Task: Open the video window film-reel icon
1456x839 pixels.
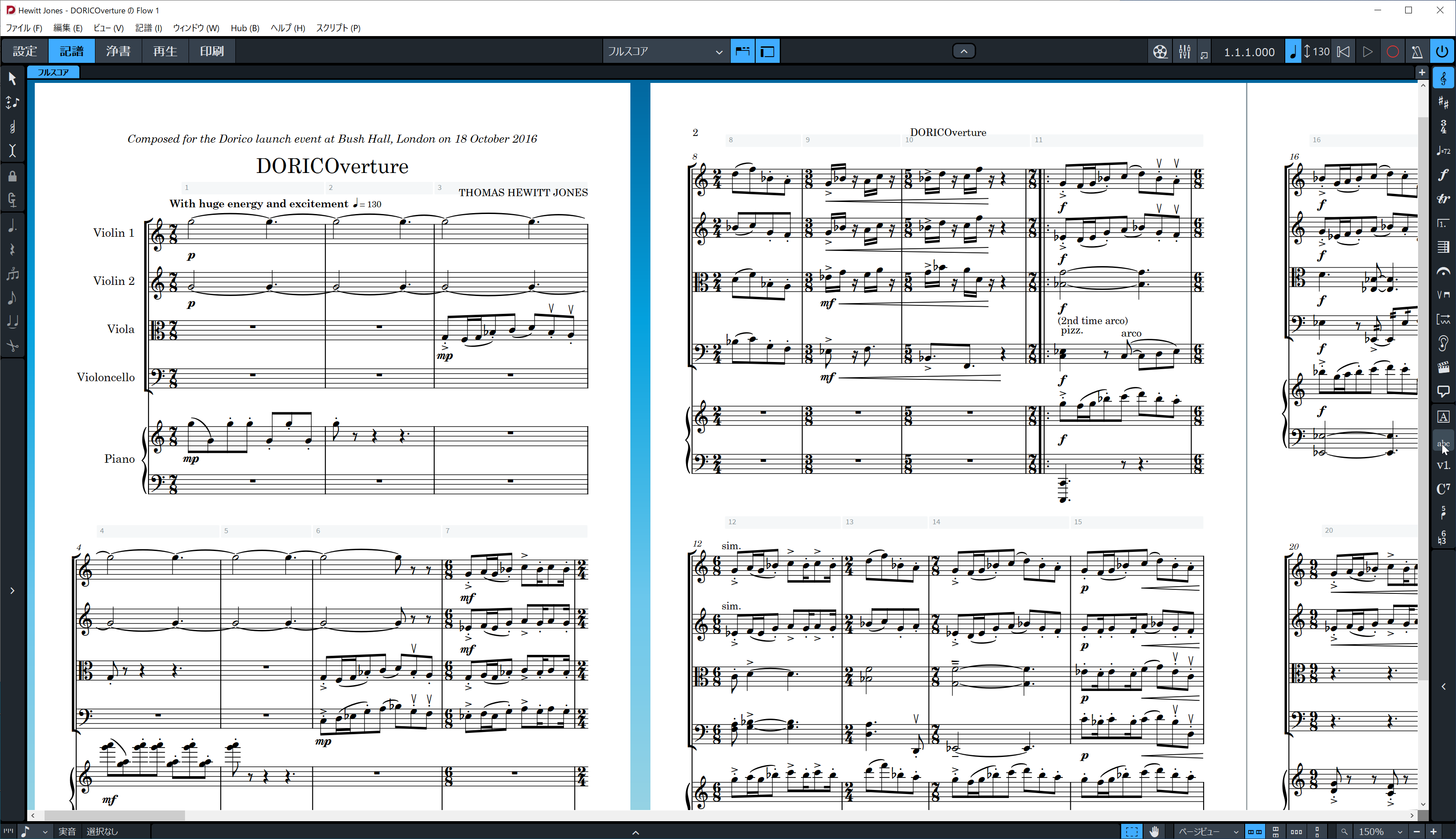Action: (x=1160, y=52)
